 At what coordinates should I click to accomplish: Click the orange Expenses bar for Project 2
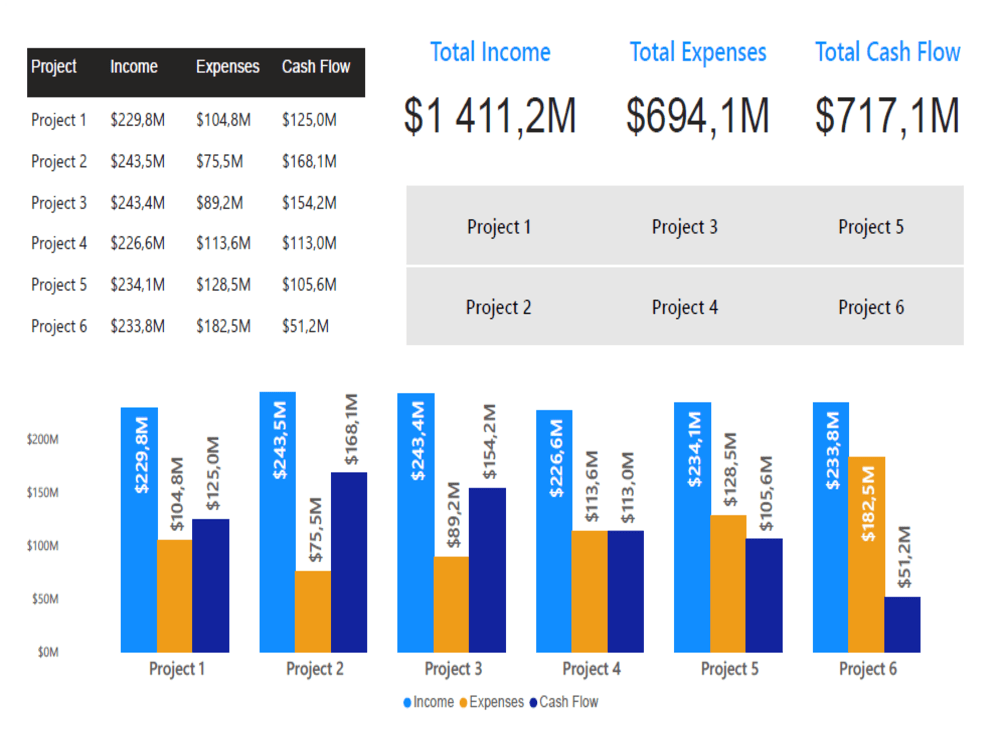point(311,610)
